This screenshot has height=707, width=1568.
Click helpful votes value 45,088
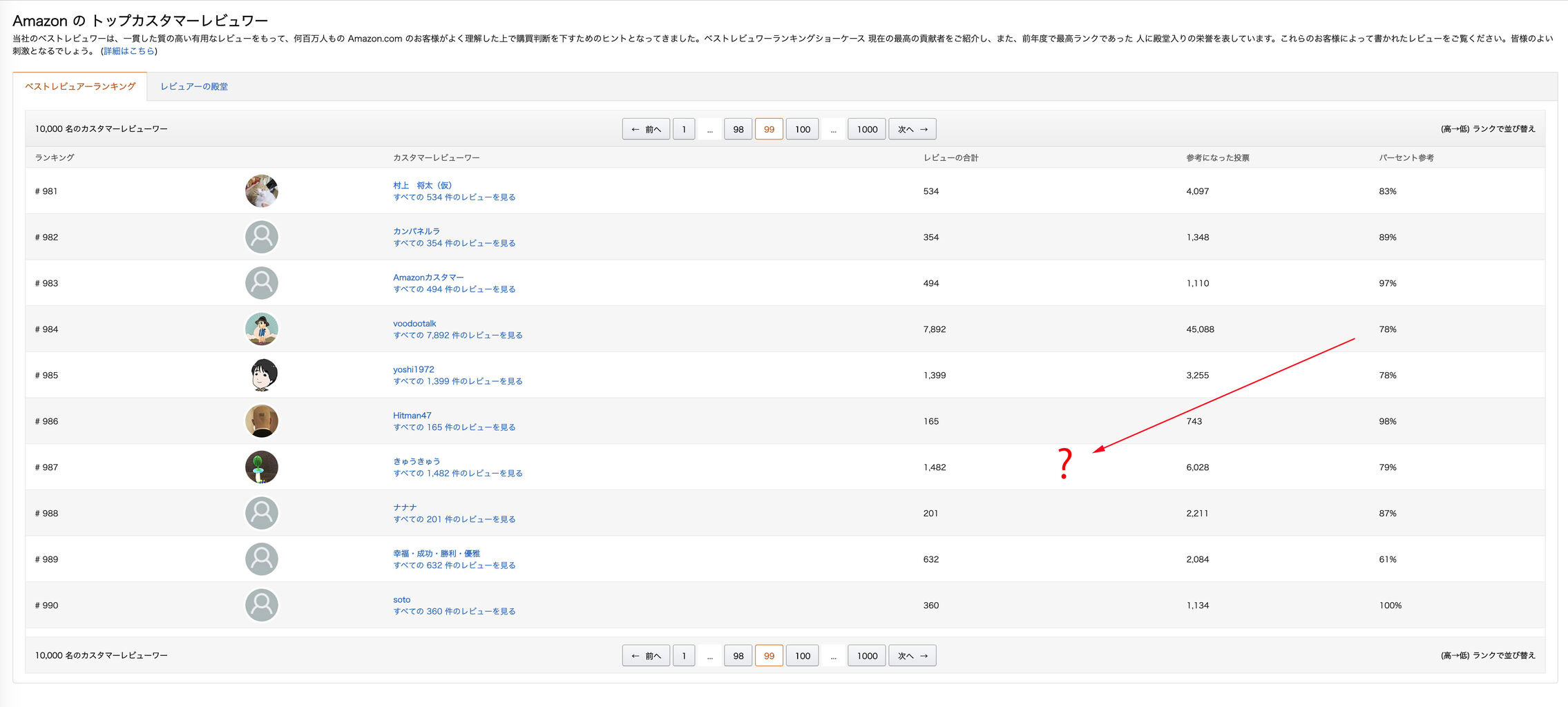pyautogui.click(x=1201, y=329)
